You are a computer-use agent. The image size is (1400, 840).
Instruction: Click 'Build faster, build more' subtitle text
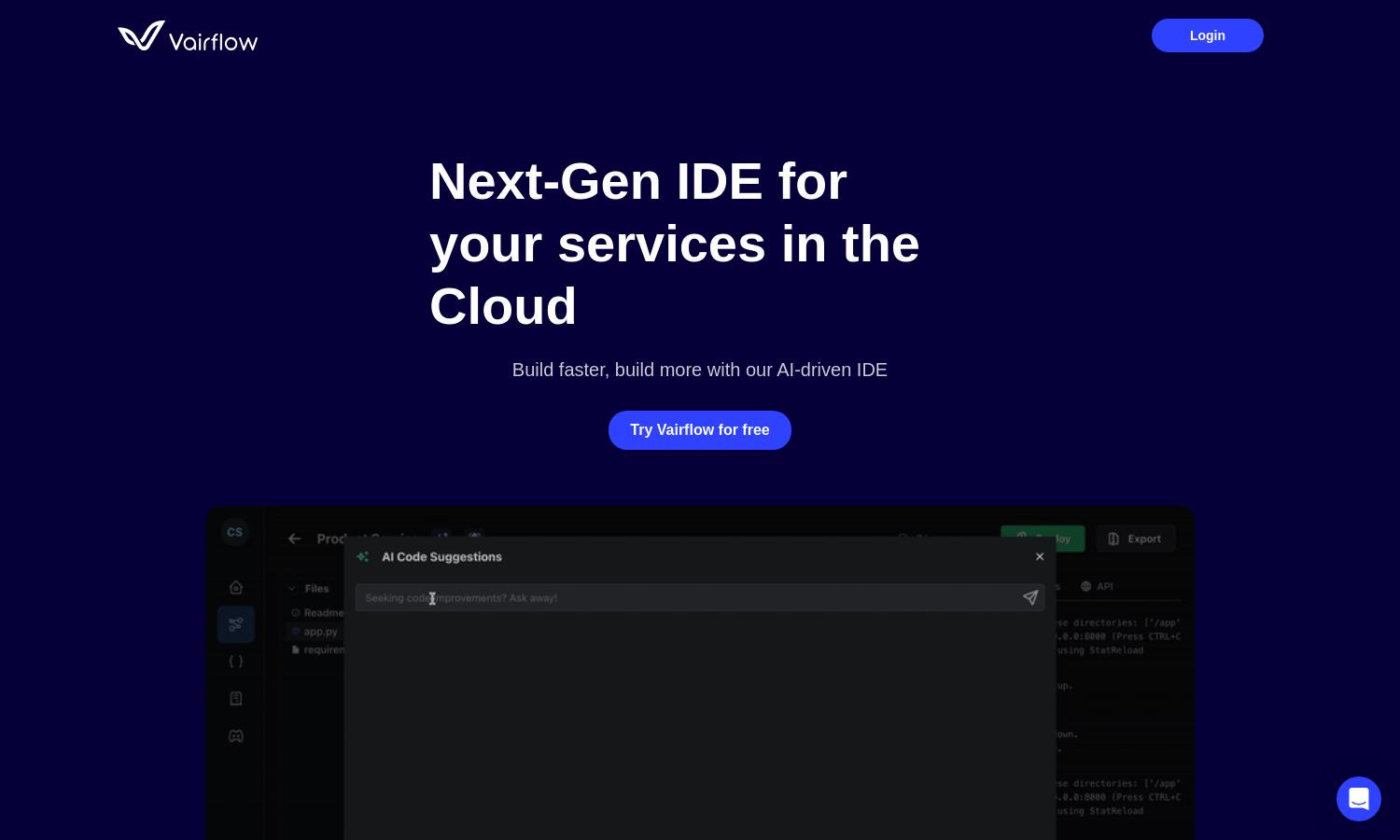pos(700,370)
